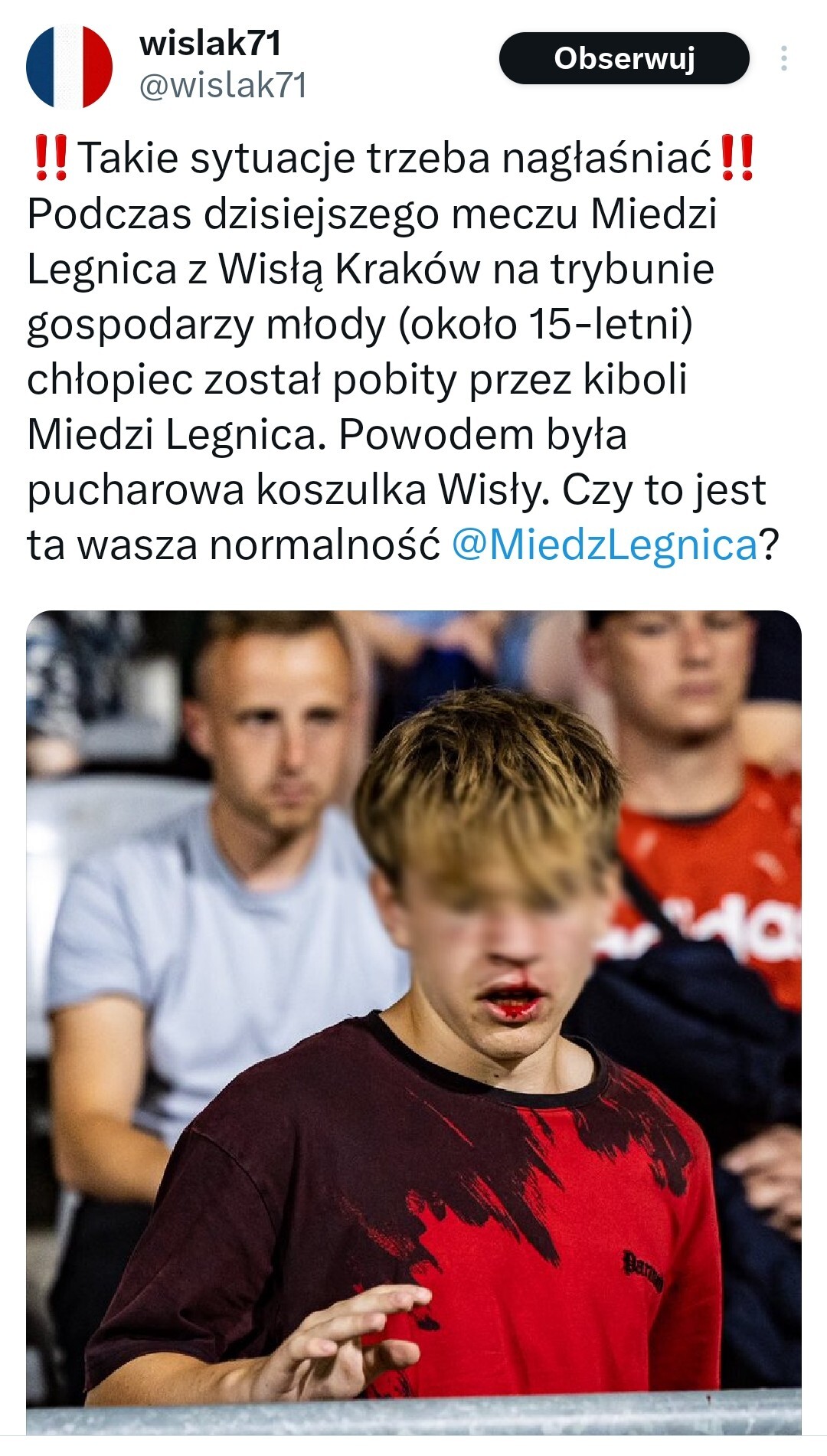The image size is (827, 1456).
Task: Click the text line 'Takie sytuacje trzeba nagłaśniać'
Action: 395,158
